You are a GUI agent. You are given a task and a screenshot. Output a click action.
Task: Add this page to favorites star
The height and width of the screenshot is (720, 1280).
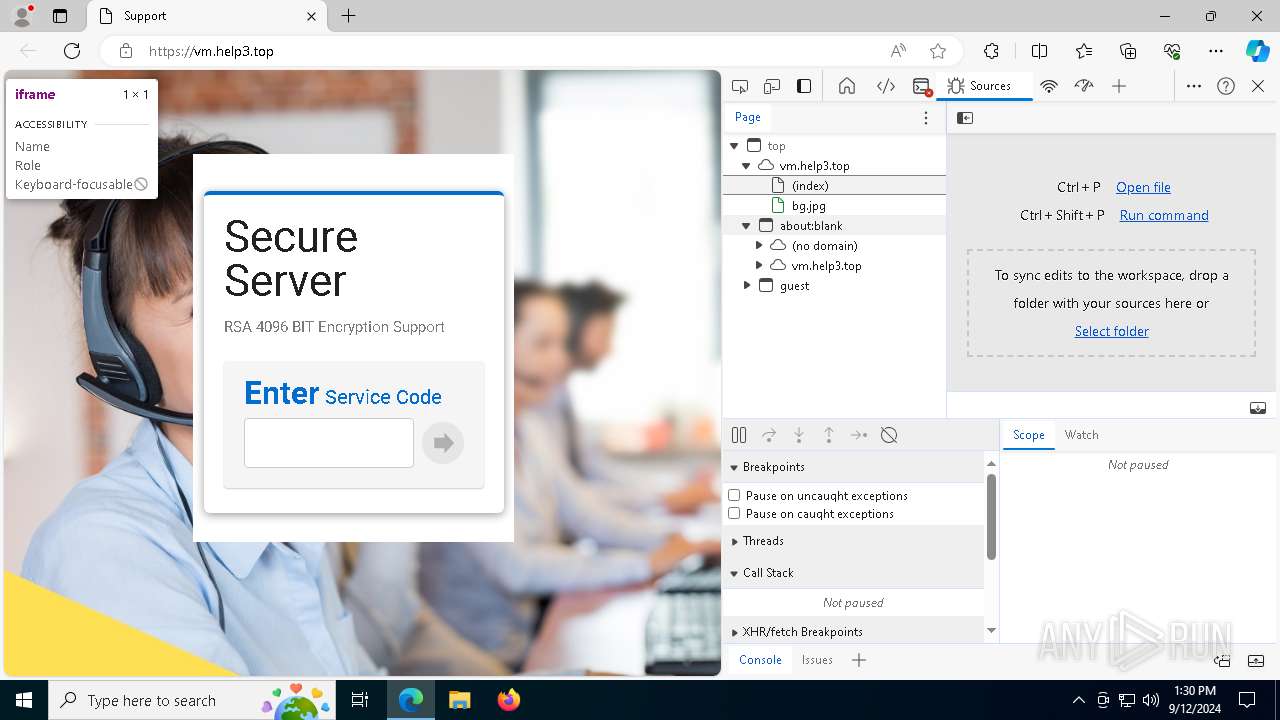pyautogui.click(x=938, y=51)
